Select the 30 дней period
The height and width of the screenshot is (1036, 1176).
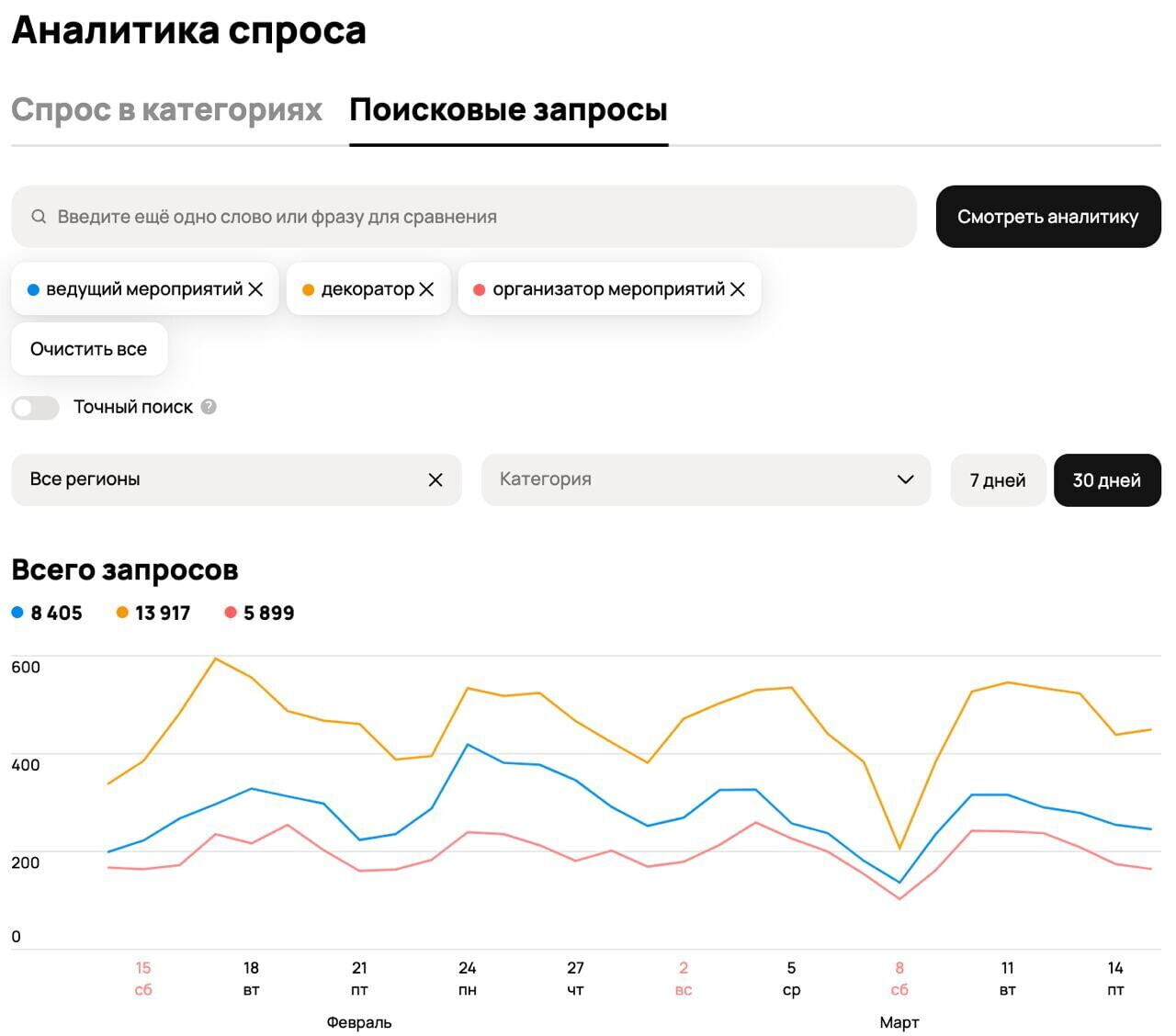pyautogui.click(x=1106, y=480)
